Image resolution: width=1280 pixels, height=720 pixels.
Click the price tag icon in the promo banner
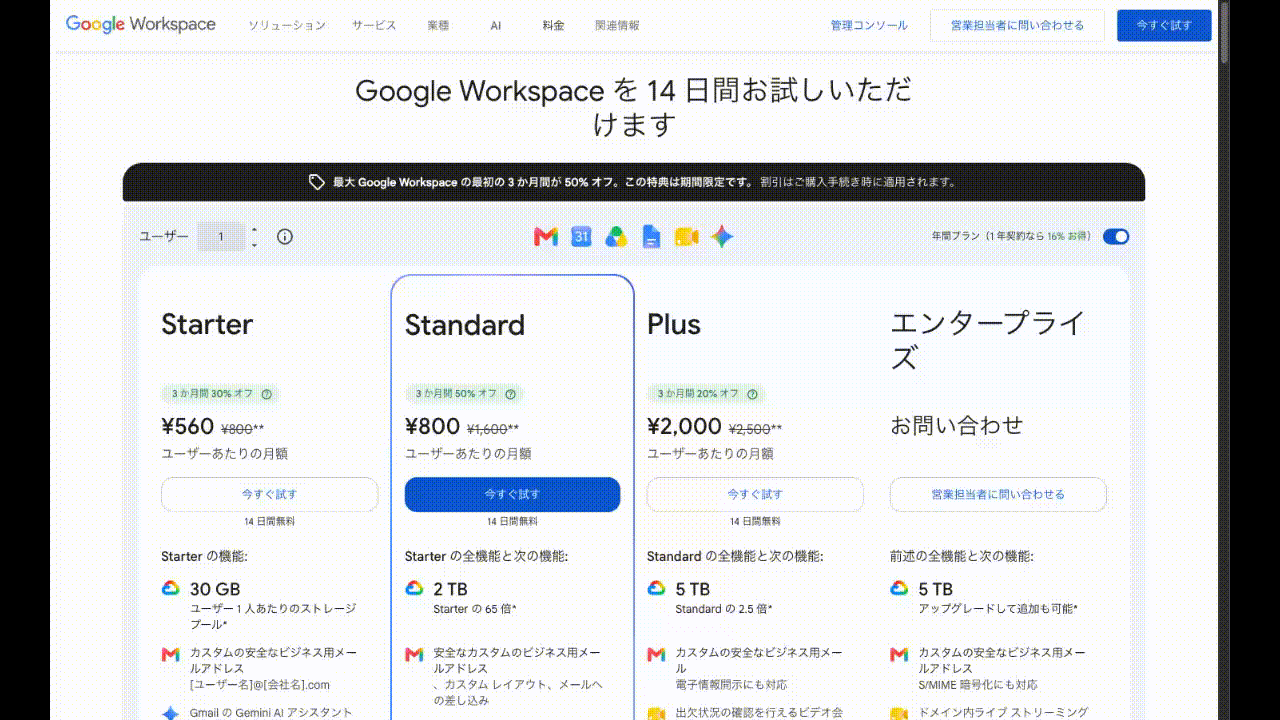(x=317, y=182)
